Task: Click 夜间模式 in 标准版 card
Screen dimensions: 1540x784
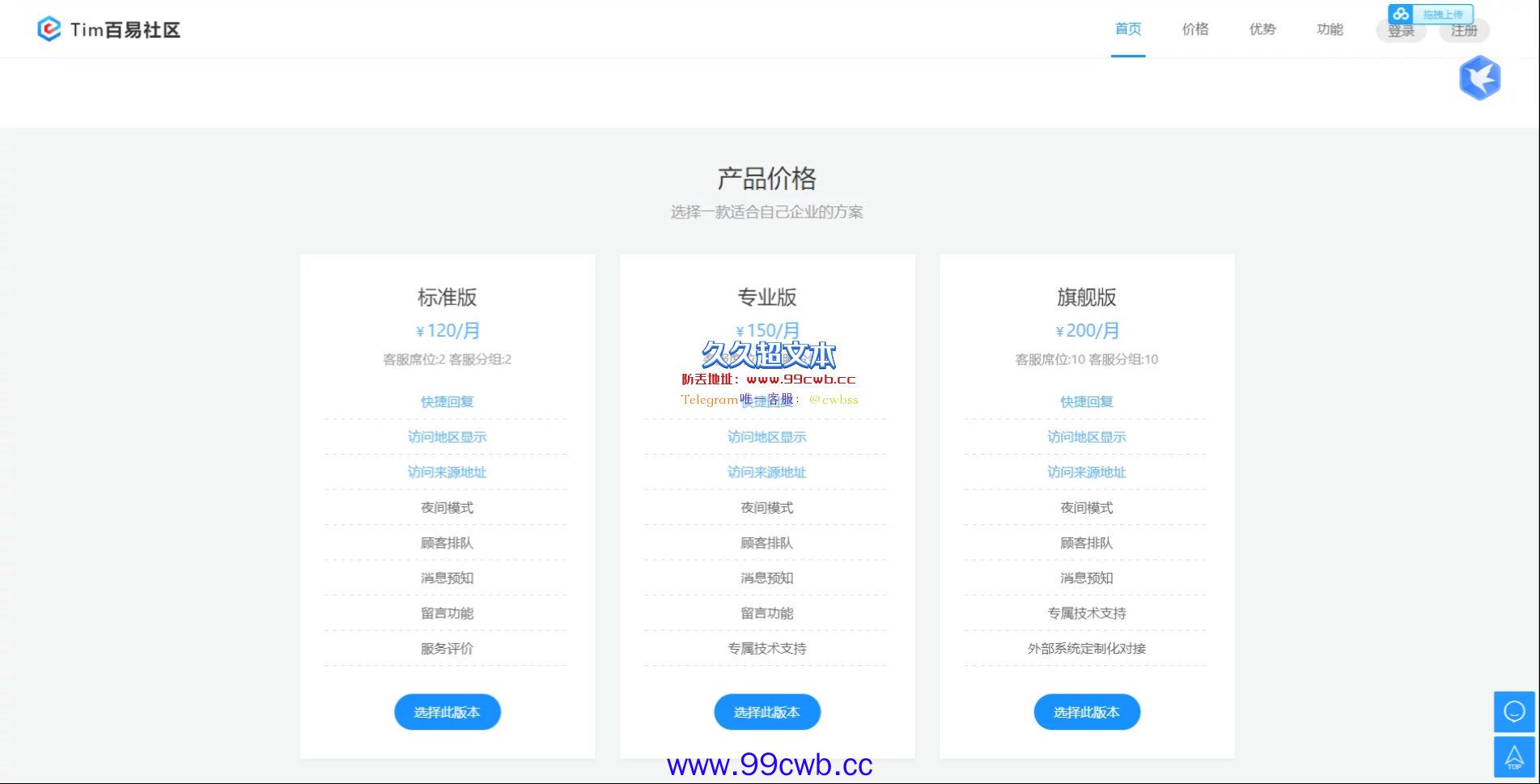Action: coord(448,507)
